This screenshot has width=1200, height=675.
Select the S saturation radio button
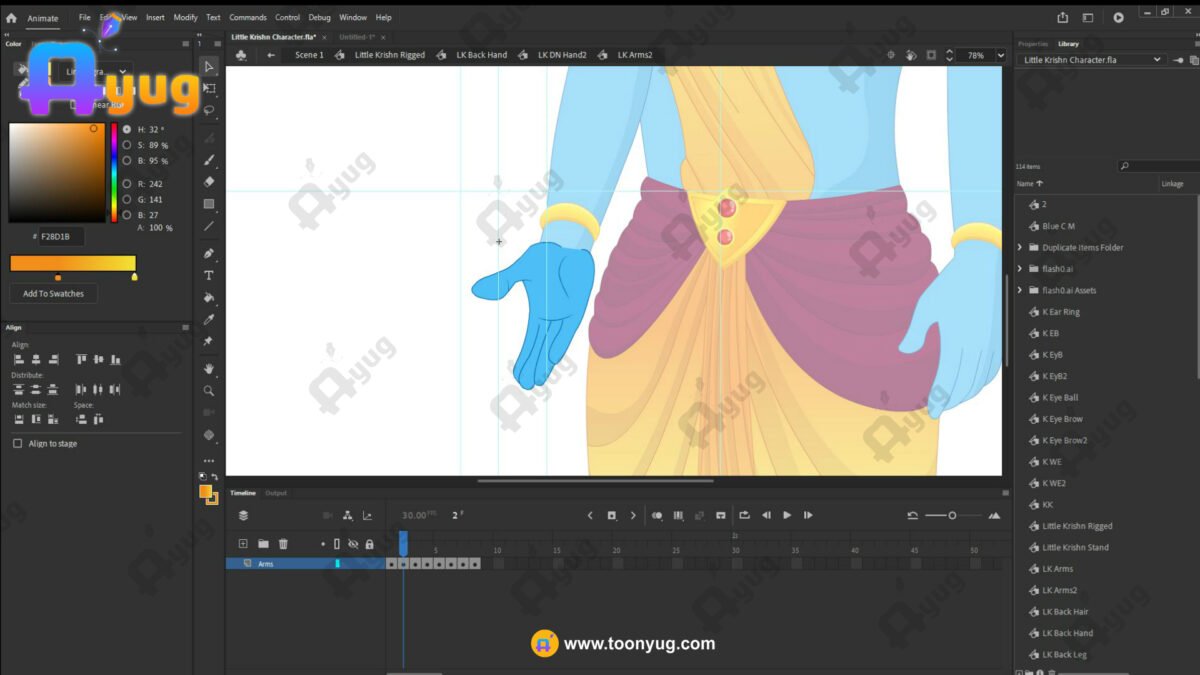pyautogui.click(x=127, y=145)
